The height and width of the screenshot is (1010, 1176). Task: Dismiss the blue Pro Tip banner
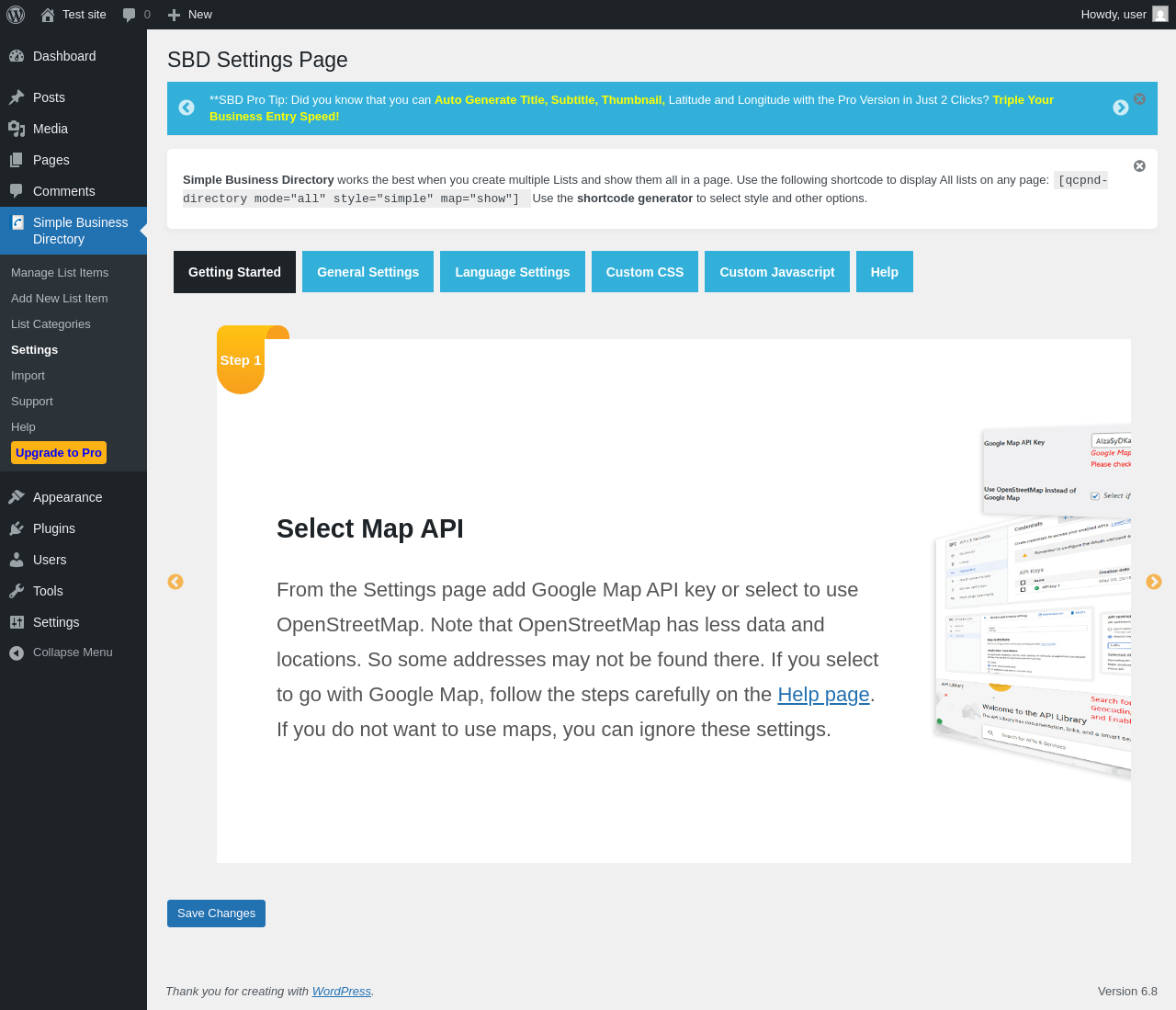(1139, 98)
